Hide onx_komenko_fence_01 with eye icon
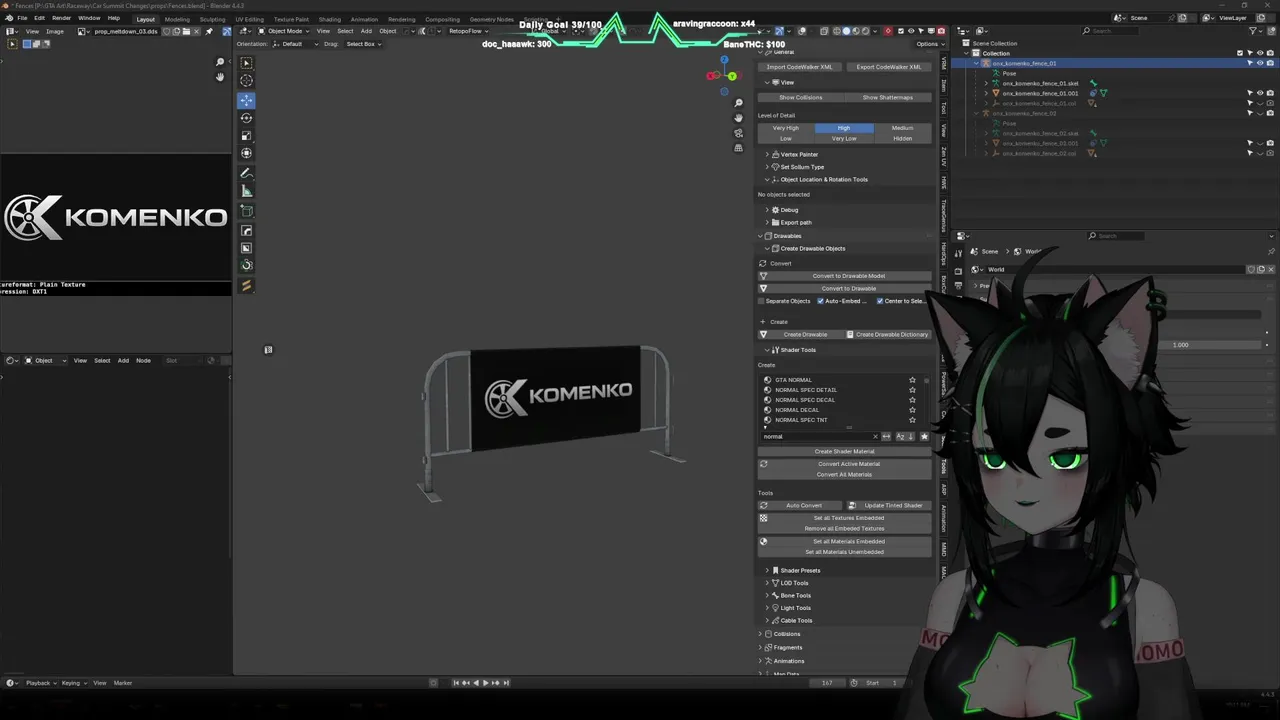Viewport: 1280px width, 720px height. coord(1260,63)
